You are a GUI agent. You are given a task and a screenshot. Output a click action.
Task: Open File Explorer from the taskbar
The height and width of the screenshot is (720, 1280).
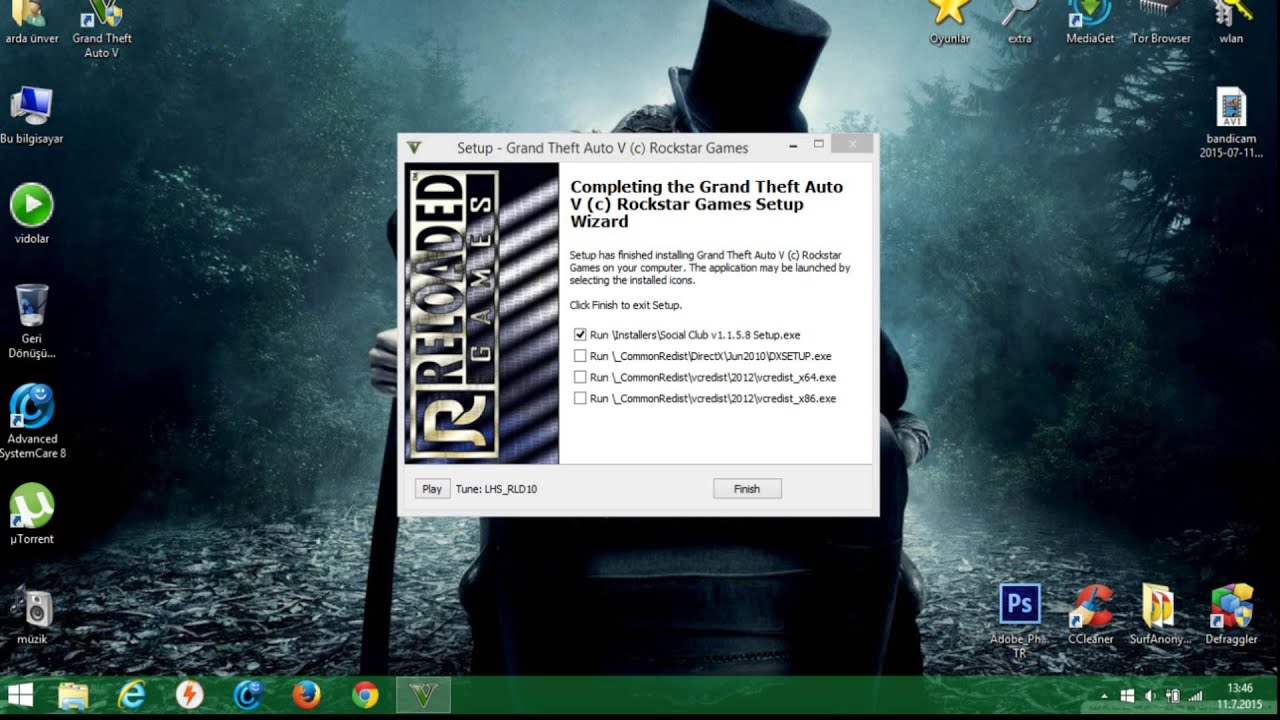pos(73,695)
